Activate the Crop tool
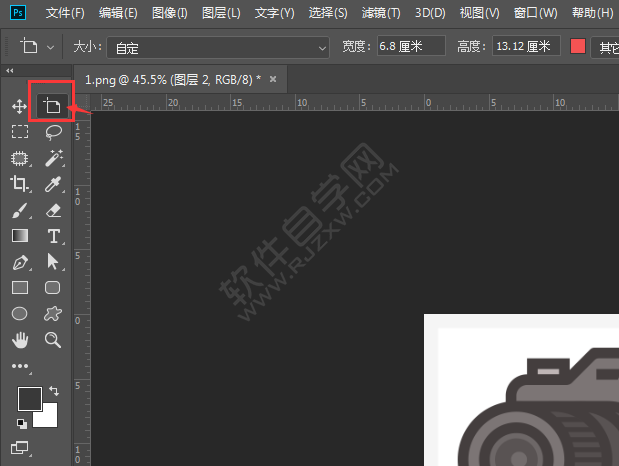Screen dimensions: 619x466 point(19,184)
